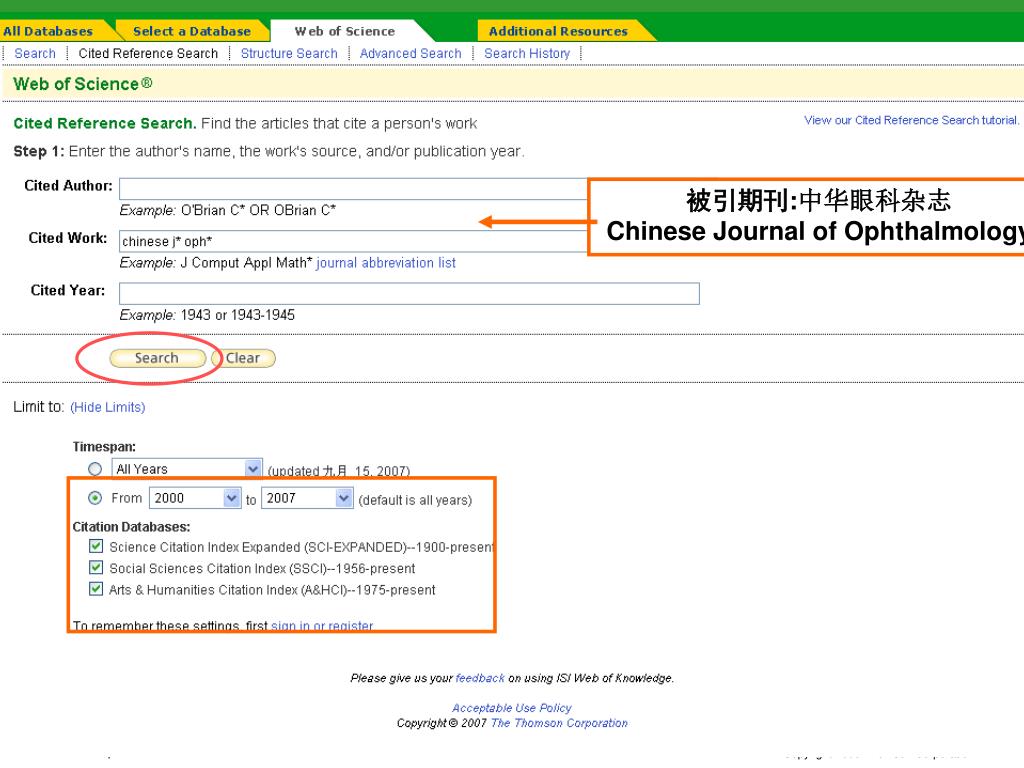1024x768 pixels.
Task: Select the All Years radio button
Action: pyautogui.click(x=95, y=469)
